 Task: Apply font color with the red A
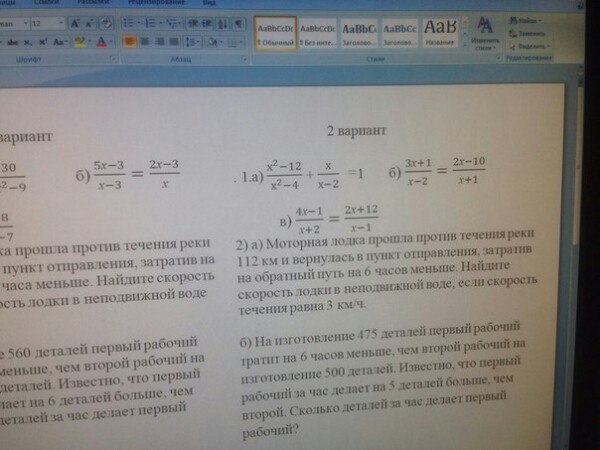101,42
